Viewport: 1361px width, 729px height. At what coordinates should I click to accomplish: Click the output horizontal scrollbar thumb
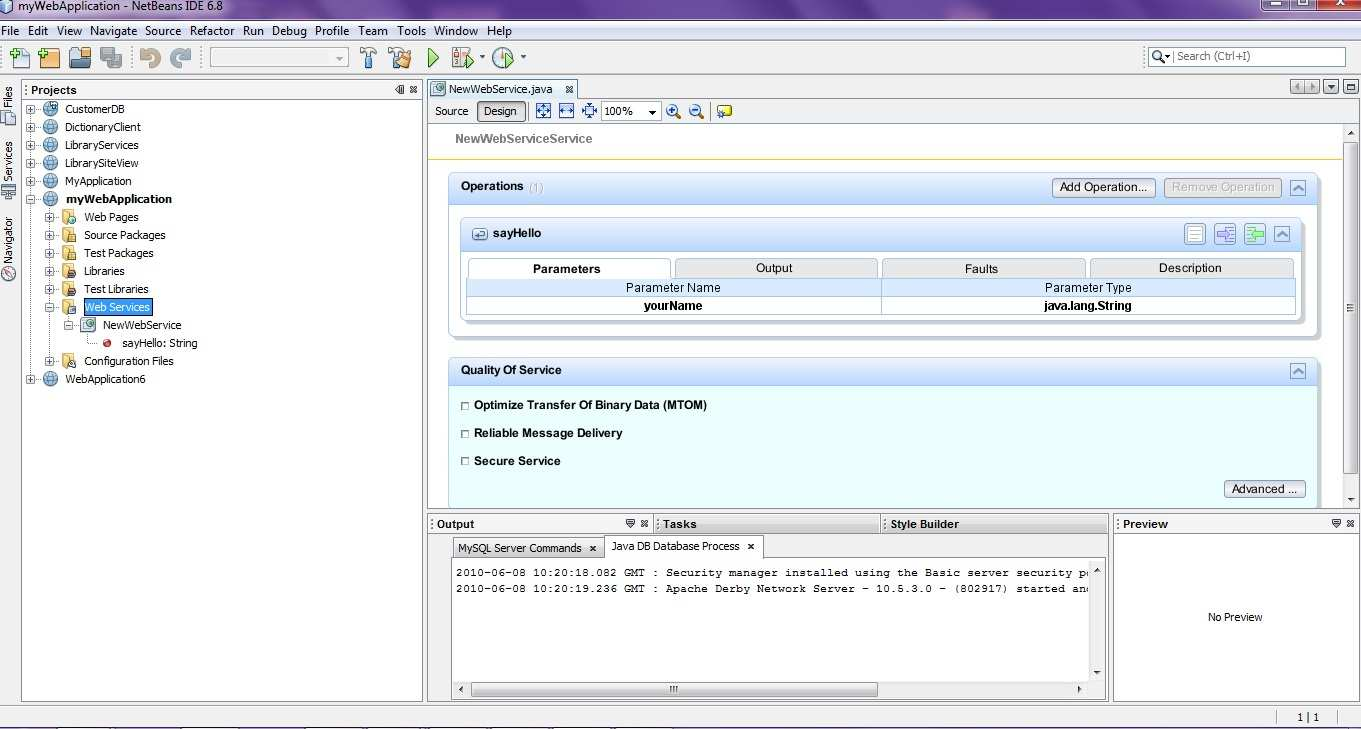(x=674, y=689)
